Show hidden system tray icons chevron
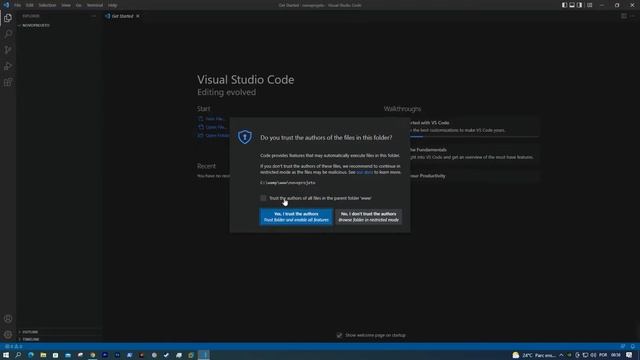The width and height of the screenshot is (640, 360). (561, 355)
